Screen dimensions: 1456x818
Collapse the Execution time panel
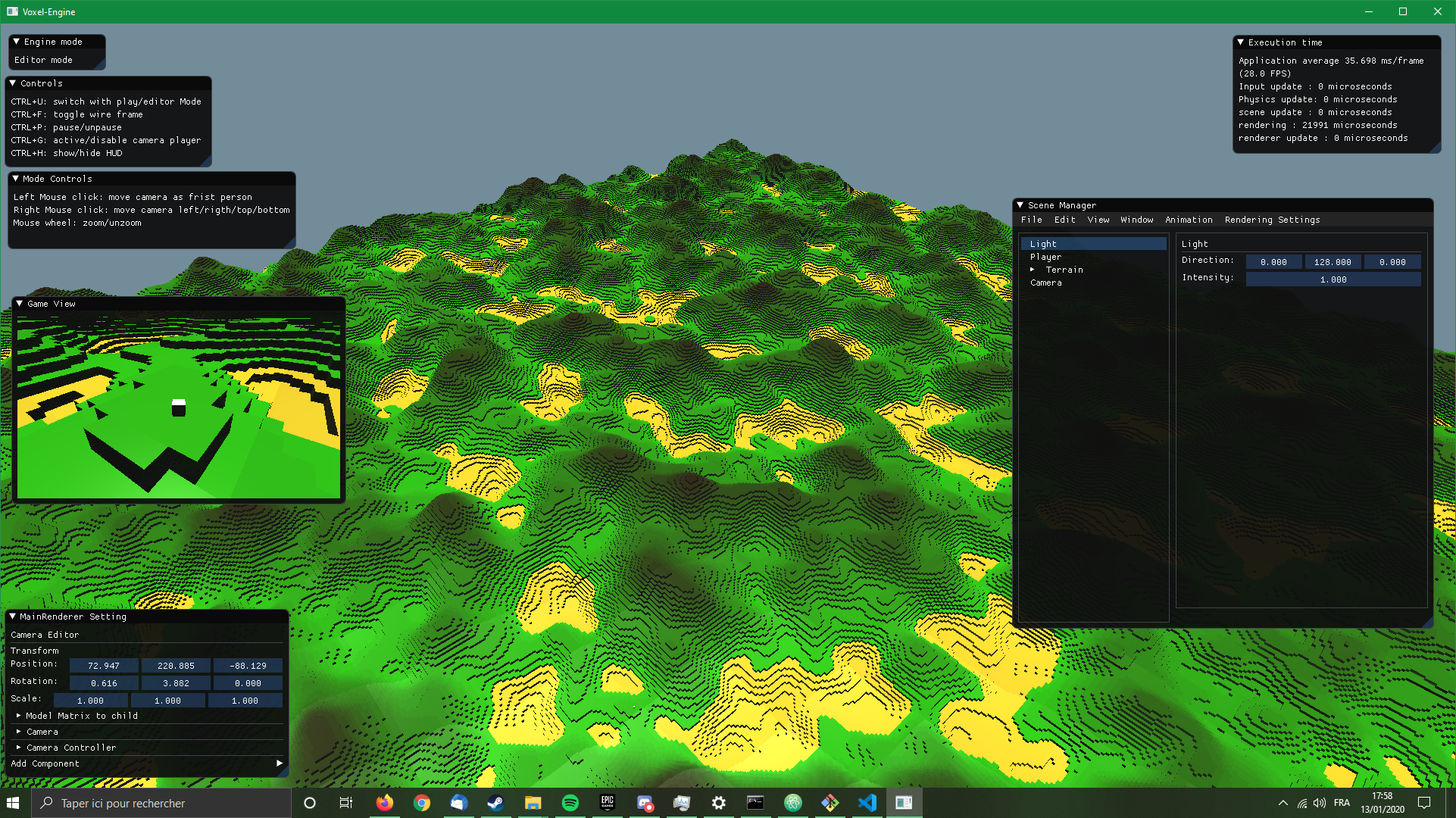pyautogui.click(x=1241, y=42)
